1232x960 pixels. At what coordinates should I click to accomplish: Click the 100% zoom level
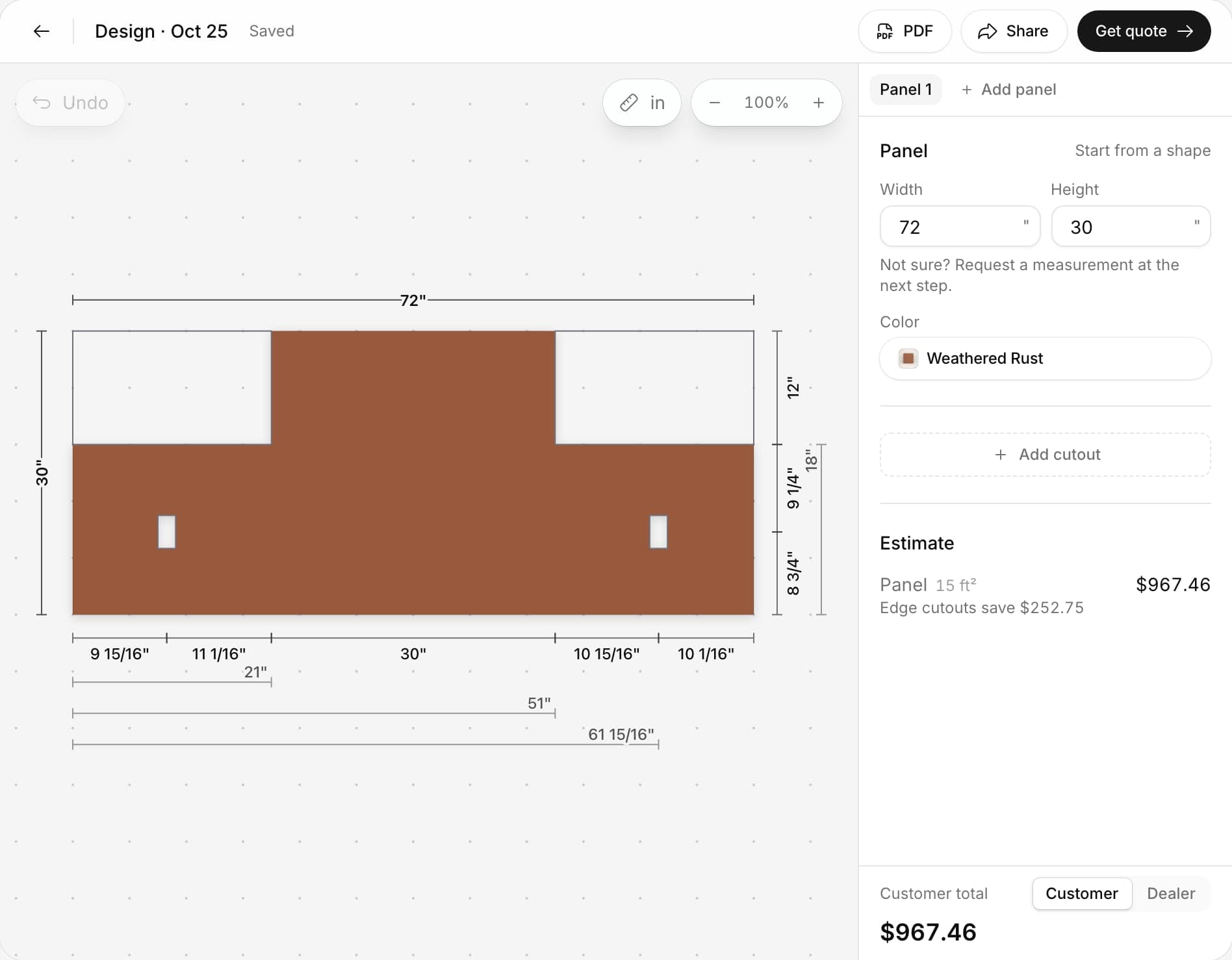click(x=766, y=103)
